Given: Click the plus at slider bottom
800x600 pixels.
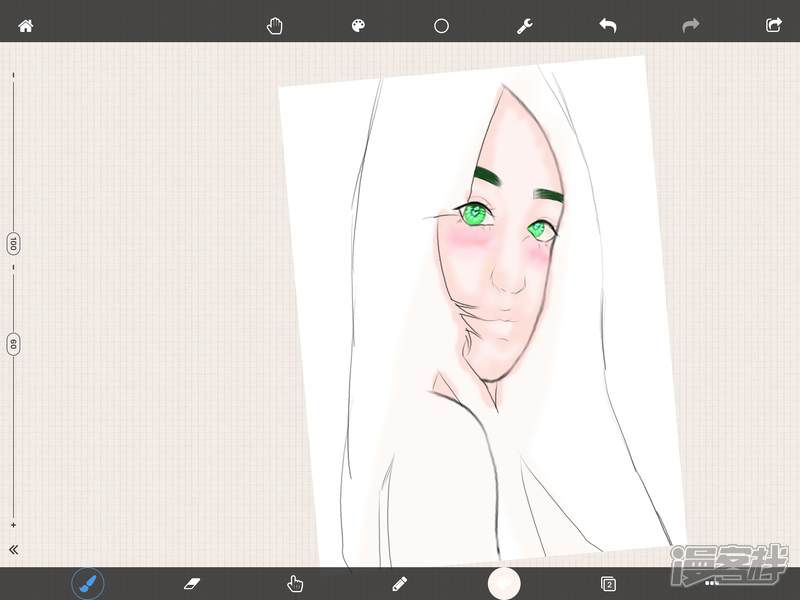Looking at the screenshot, I should 14,525.
